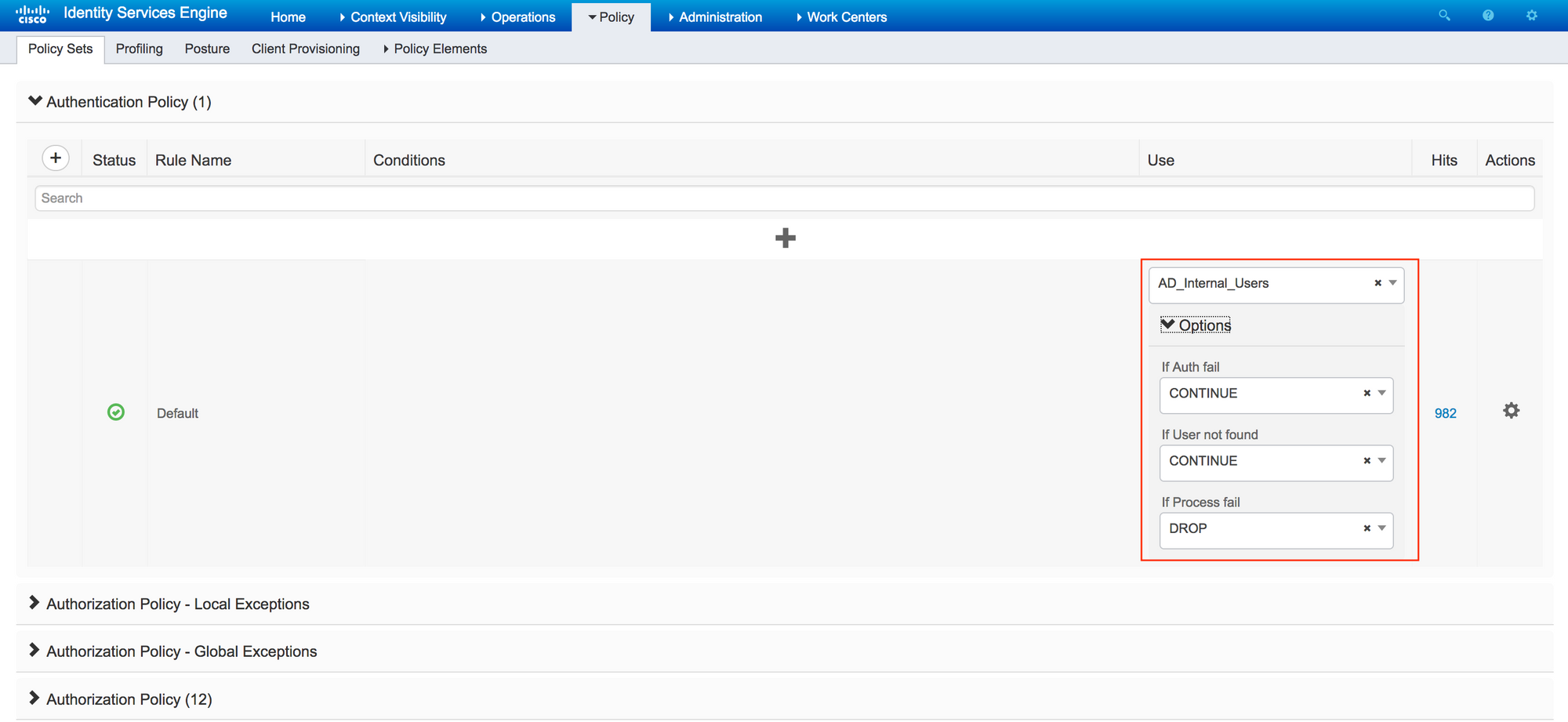Click the Rule Name column header

193,160
